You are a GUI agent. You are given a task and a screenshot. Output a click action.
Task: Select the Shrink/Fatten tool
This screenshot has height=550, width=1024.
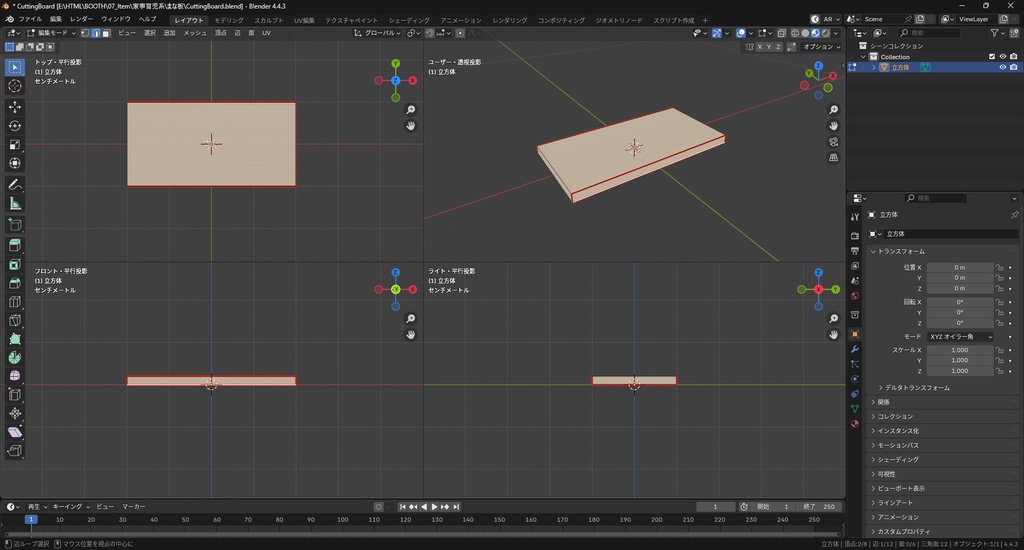(14, 413)
